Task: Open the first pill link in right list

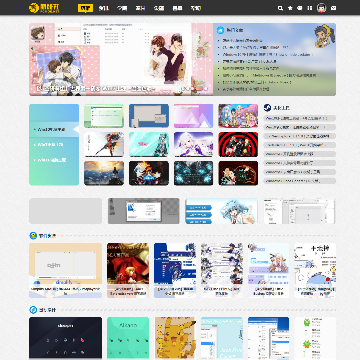Action: 300,118
